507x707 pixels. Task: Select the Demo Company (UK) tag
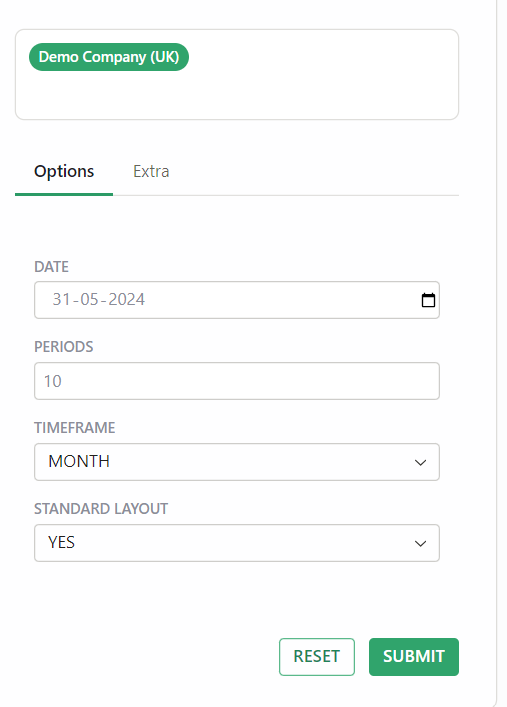pos(109,57)
